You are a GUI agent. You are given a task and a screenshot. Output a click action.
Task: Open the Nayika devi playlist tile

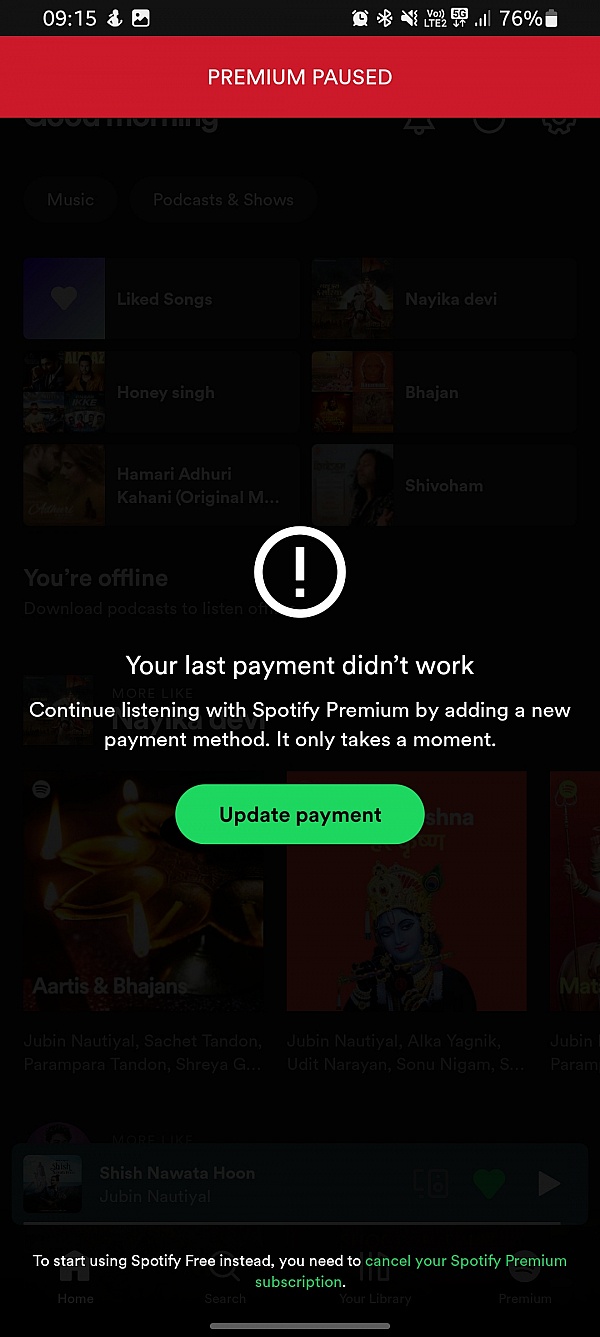pyautogui.click(x=443, y=299)
